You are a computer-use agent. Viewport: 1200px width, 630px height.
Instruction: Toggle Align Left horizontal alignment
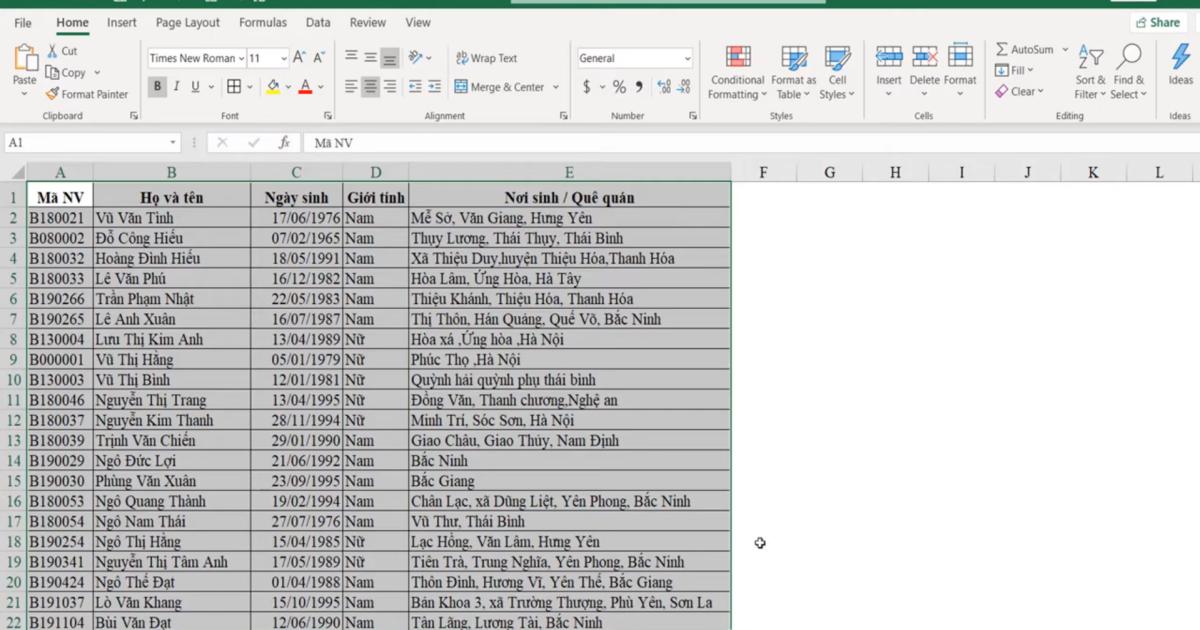351,87
